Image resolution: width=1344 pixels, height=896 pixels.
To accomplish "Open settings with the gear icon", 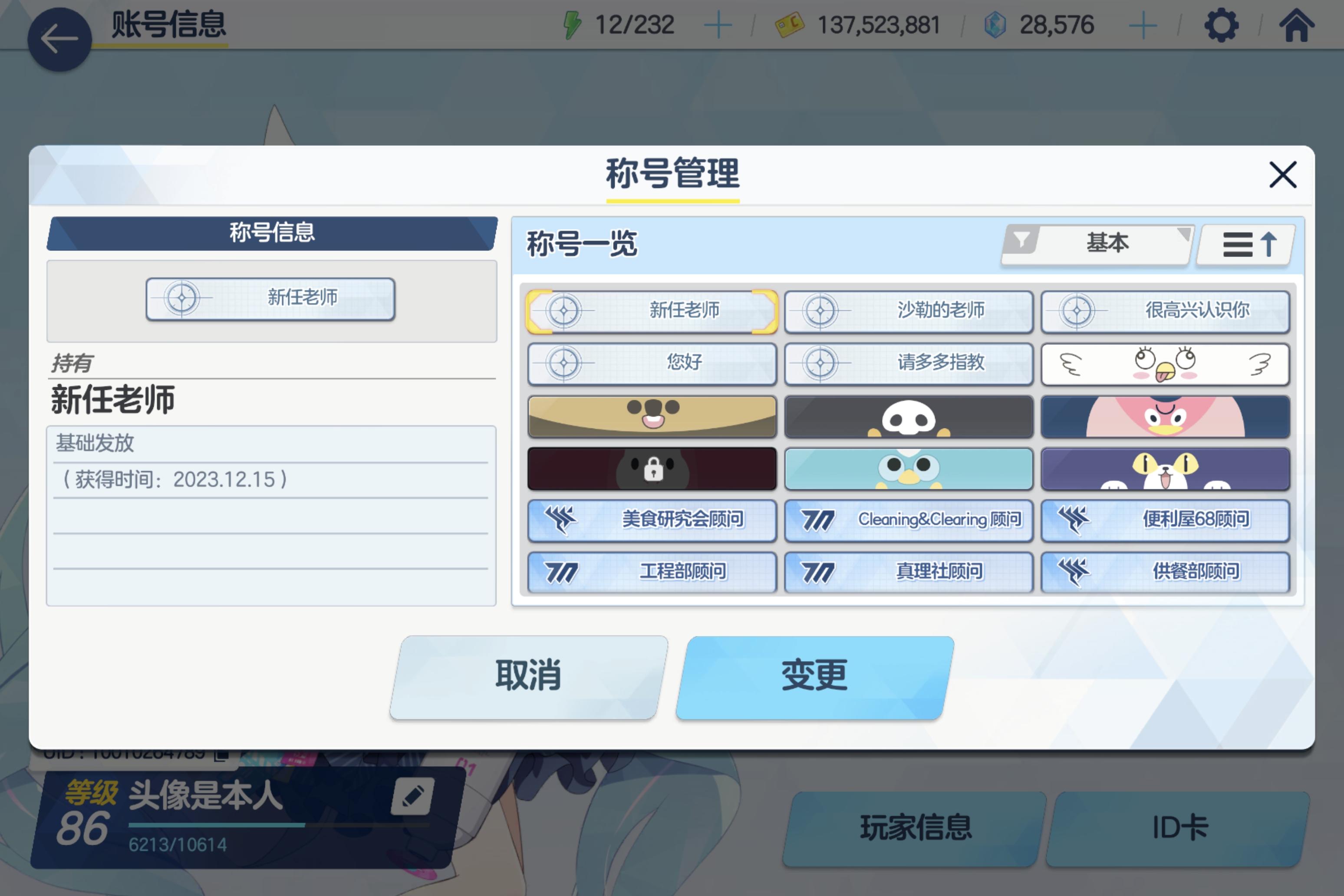I will [x=1221, y=26].
